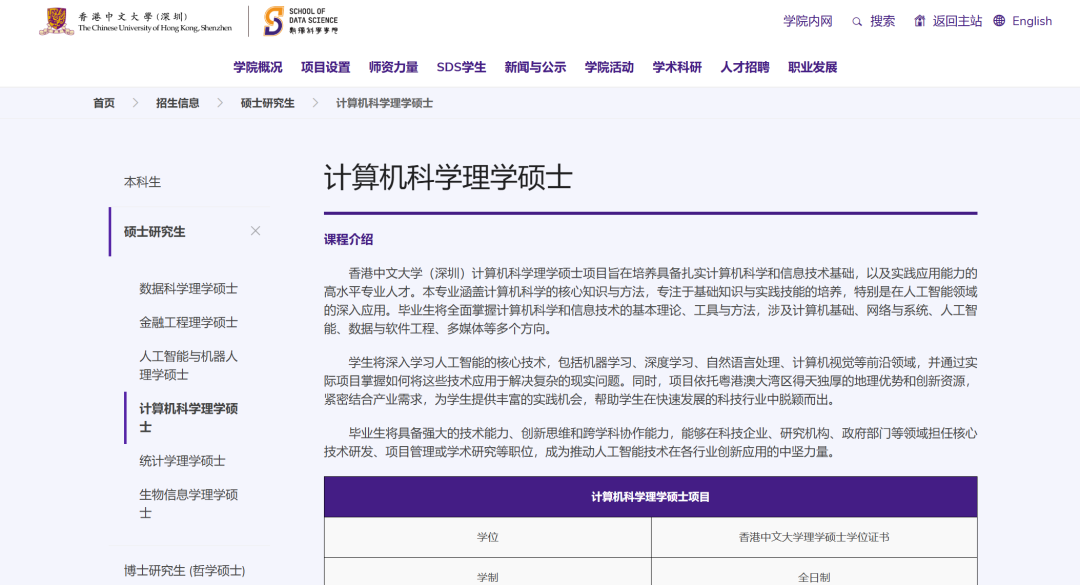This screenshot has height=585, width=1080.
Task: Switch to the 项目设置 navigation tab
Action: point(327,66)
